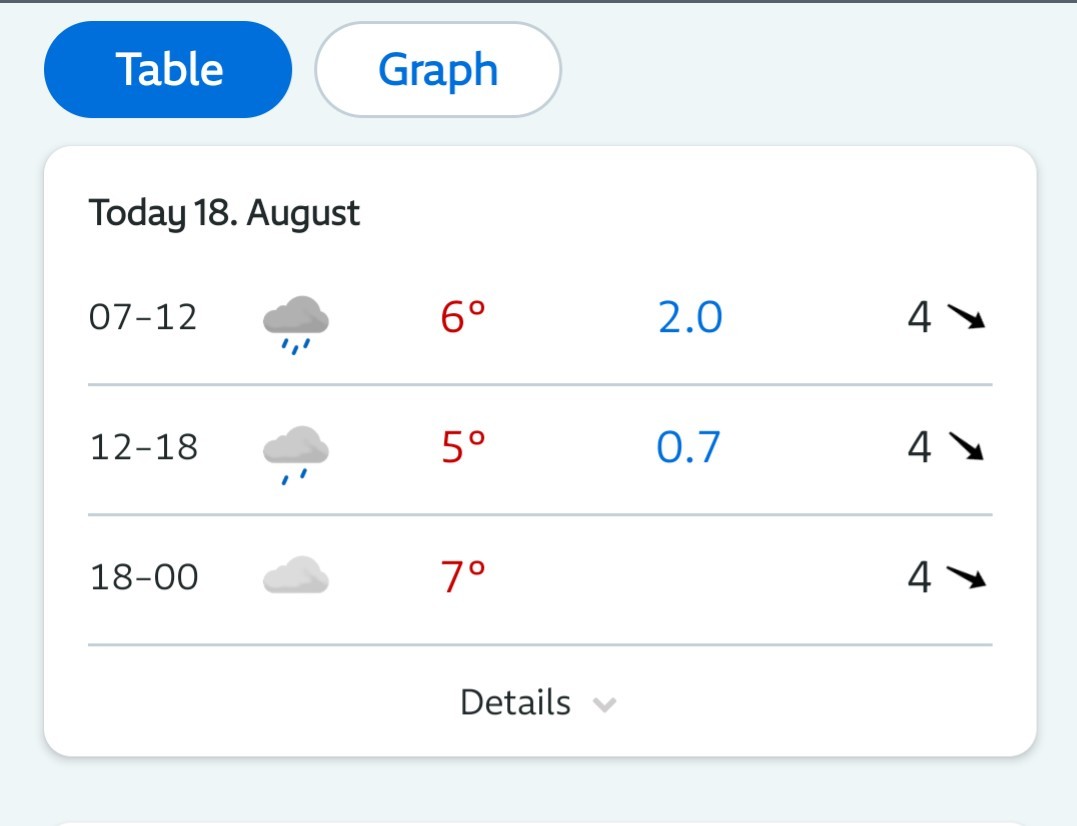Click the cloudy icon for 18-00
The image size is (1077, 826).
[296, 575]
